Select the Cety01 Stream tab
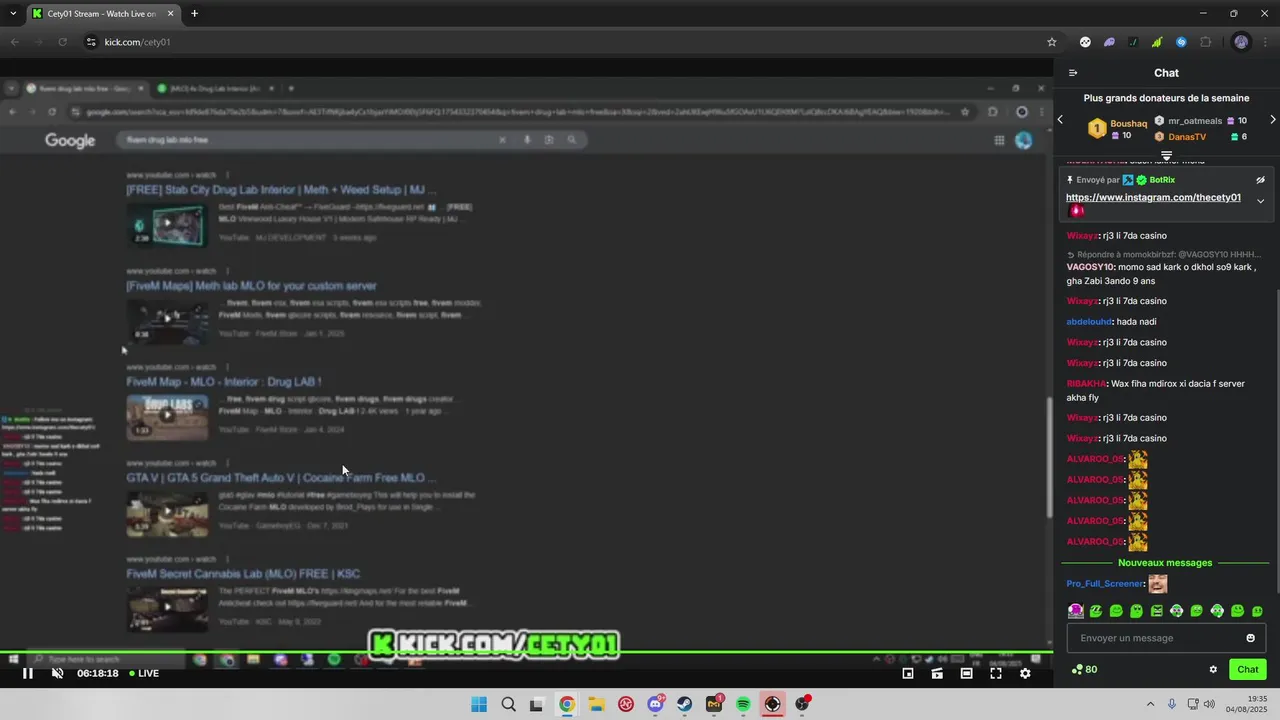 pyautogui.click(x=100, y=14)
